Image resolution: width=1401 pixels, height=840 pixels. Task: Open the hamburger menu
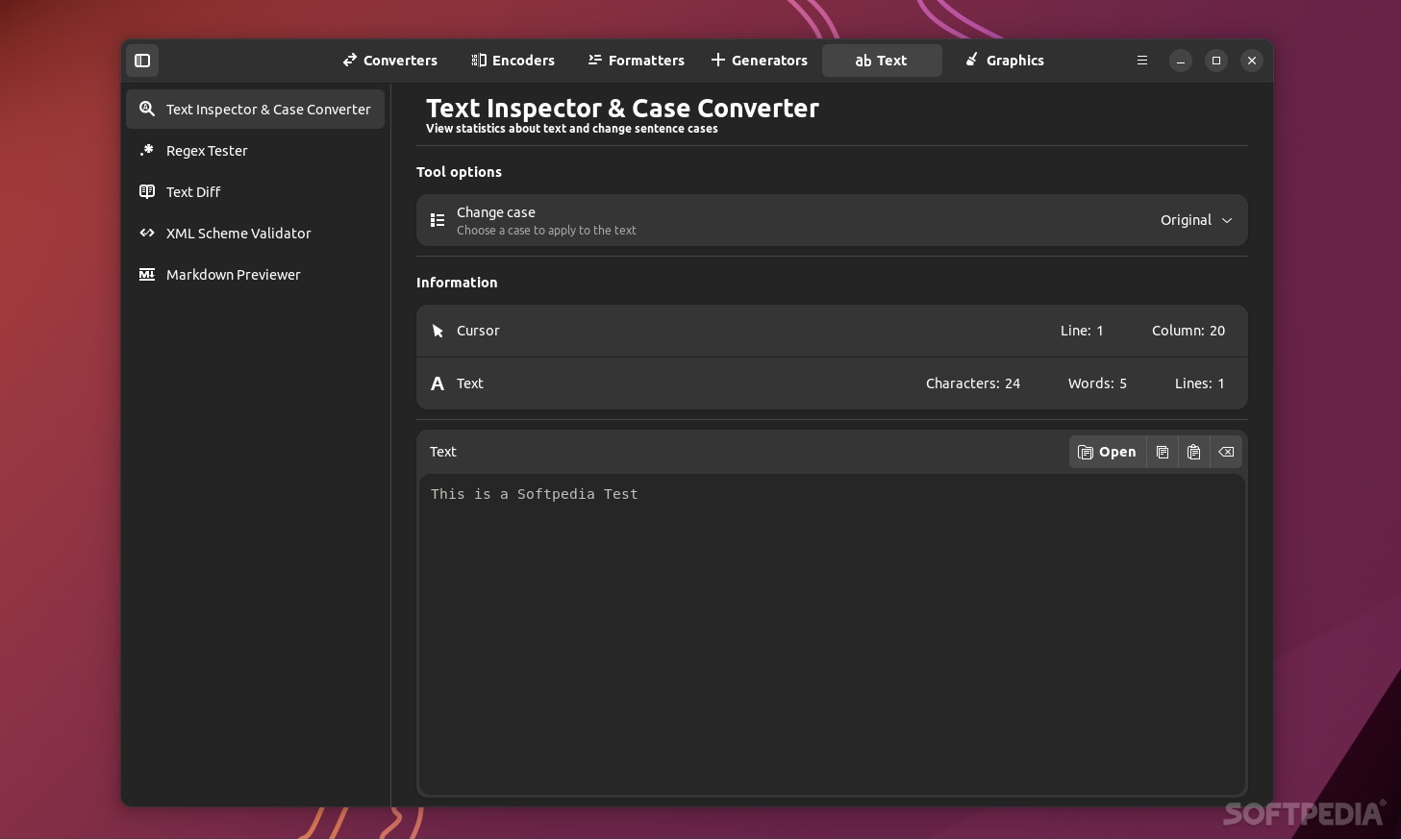pos(1141,61)
